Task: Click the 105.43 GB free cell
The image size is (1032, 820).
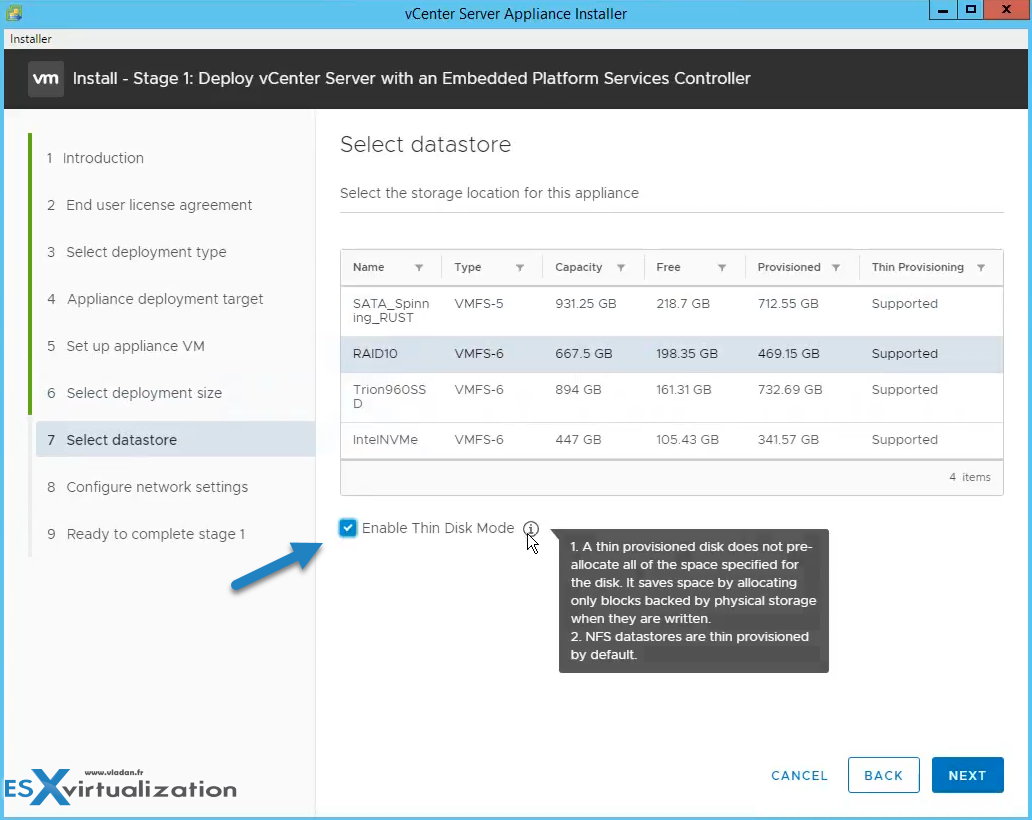Action: pos(687,440)
